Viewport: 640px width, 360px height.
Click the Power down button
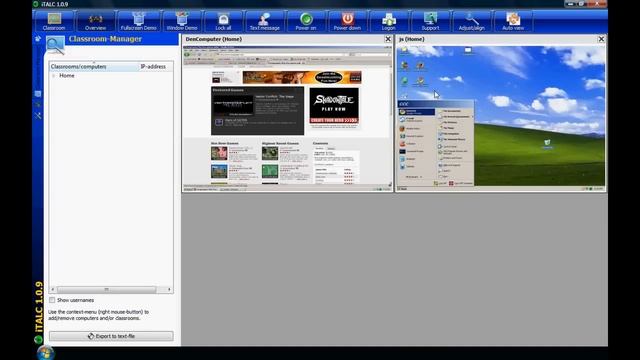(347, 21)
